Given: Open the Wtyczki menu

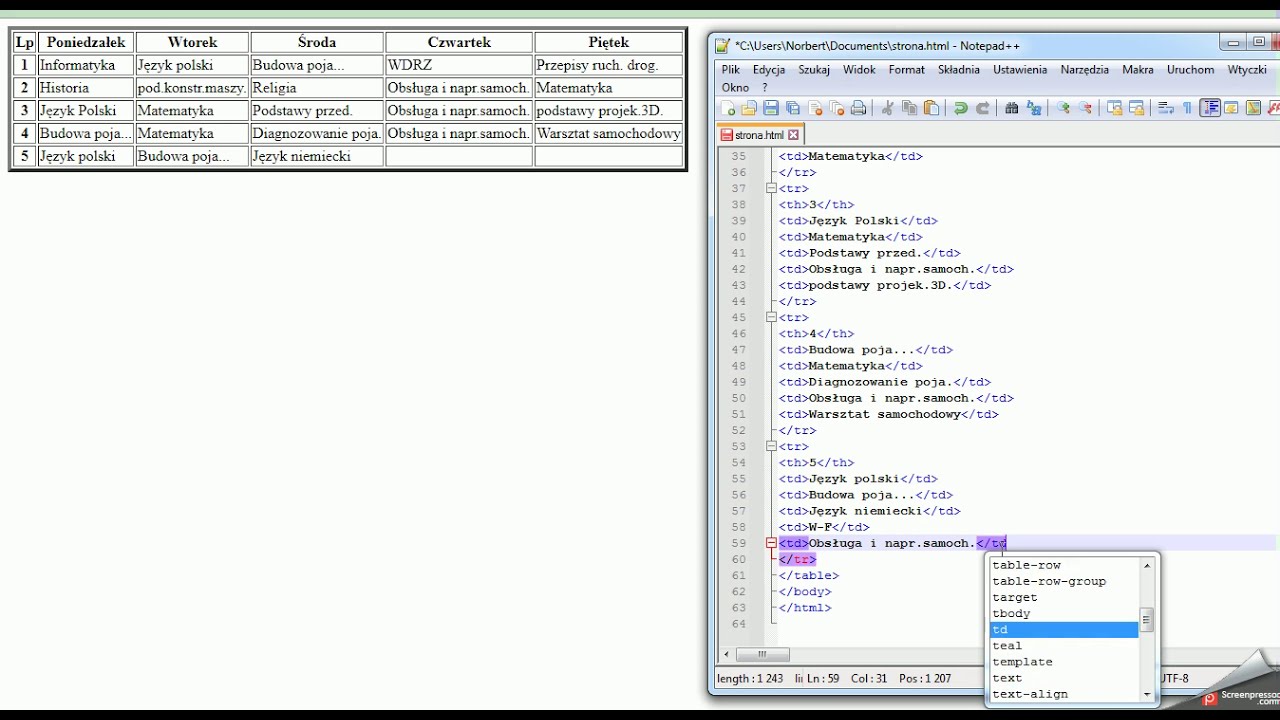Looking at the screenshot, I should pos(1247,70).
